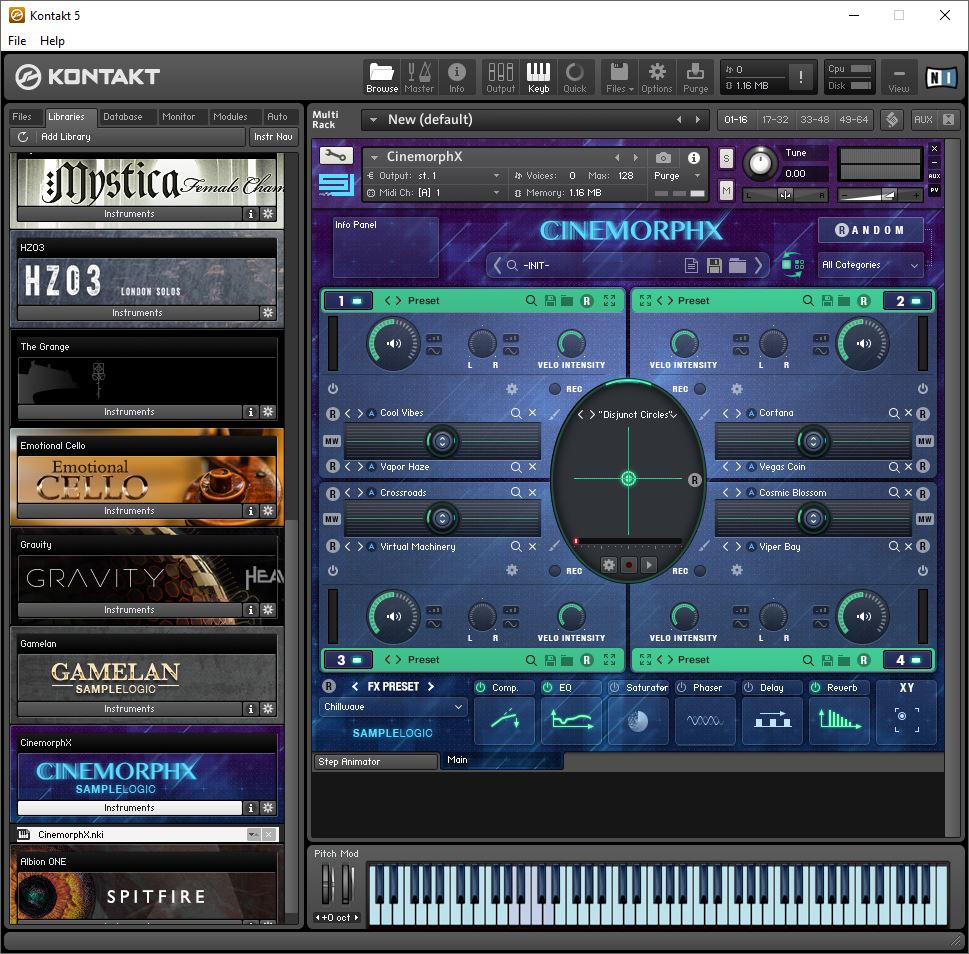Viewport: 969px width, 954px height.
Task: Adjust the Cool Vibes mix slider
Action: (x=442, y=441)
